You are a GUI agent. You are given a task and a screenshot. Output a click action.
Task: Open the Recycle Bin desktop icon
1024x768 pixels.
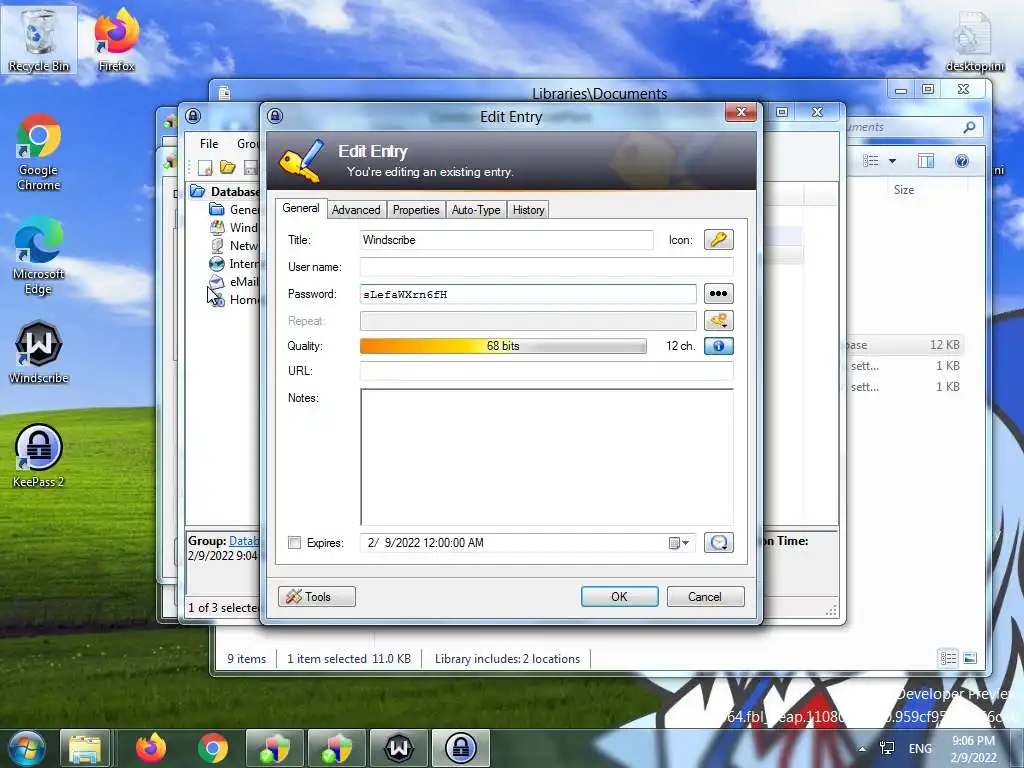39,39
